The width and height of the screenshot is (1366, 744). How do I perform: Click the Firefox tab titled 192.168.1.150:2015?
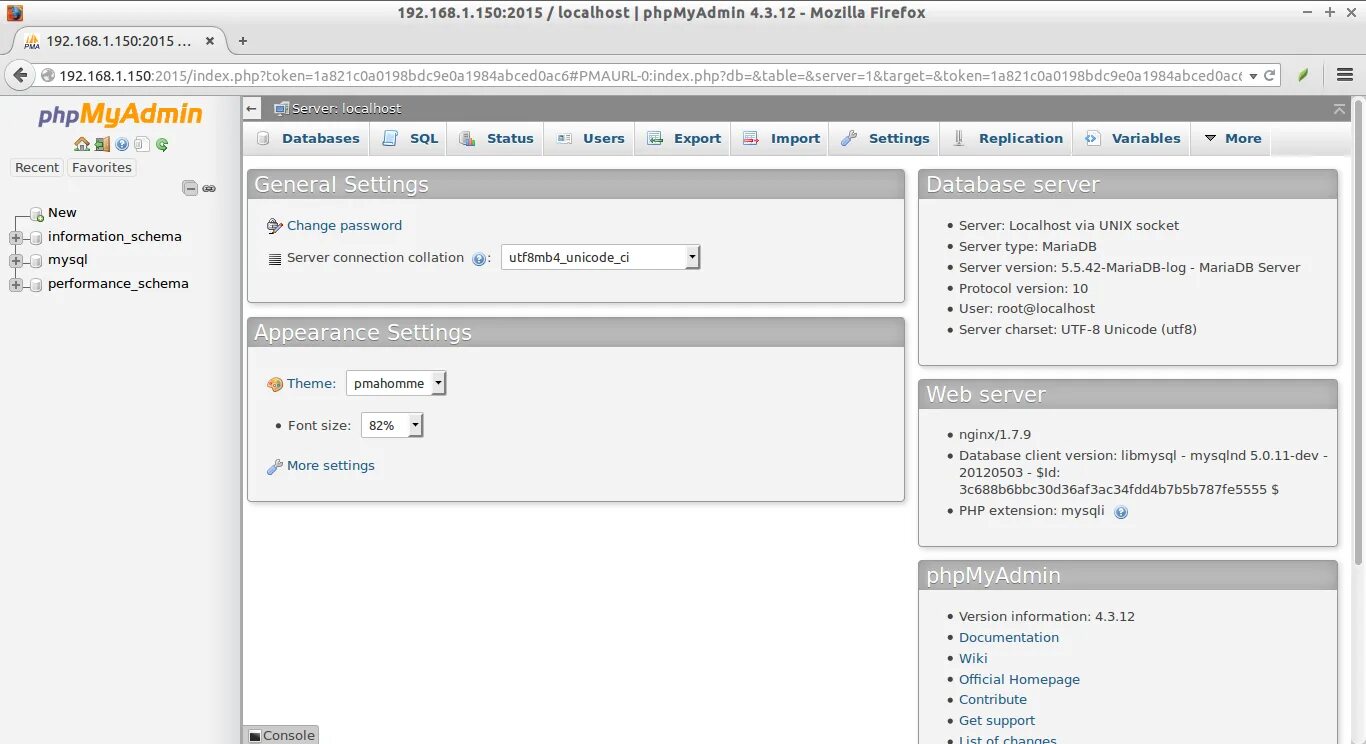[118, 41]
